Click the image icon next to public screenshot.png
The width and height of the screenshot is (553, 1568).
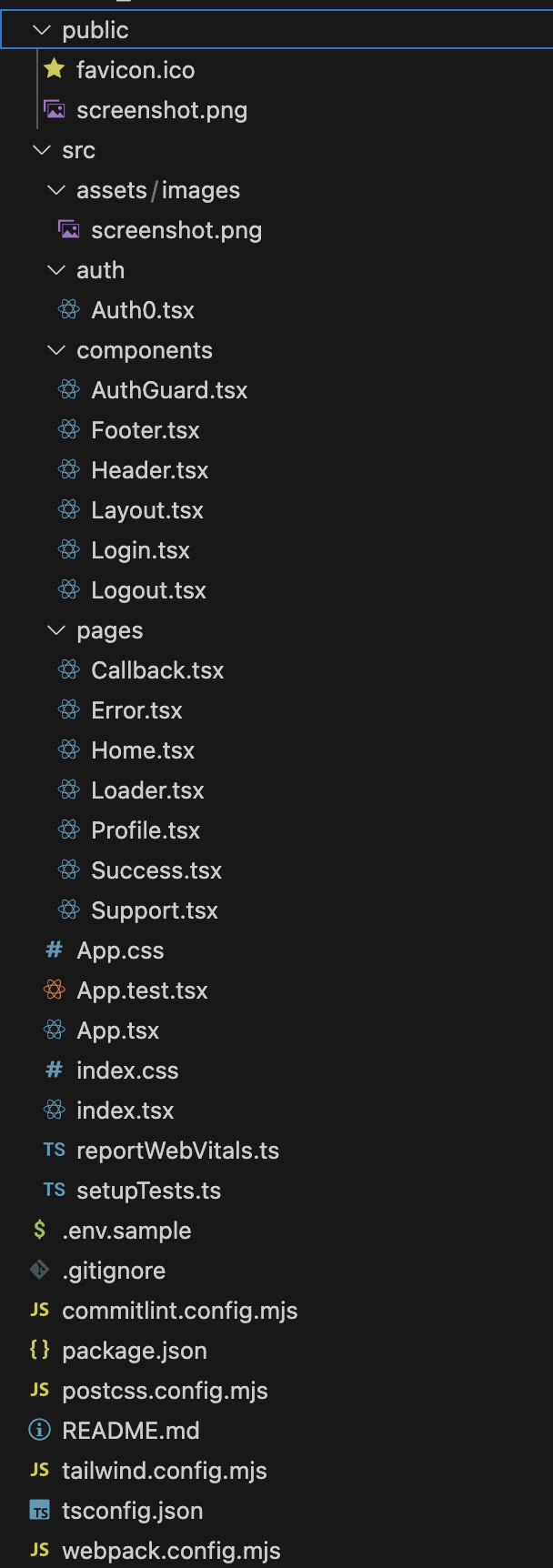(x=55, y=110)
